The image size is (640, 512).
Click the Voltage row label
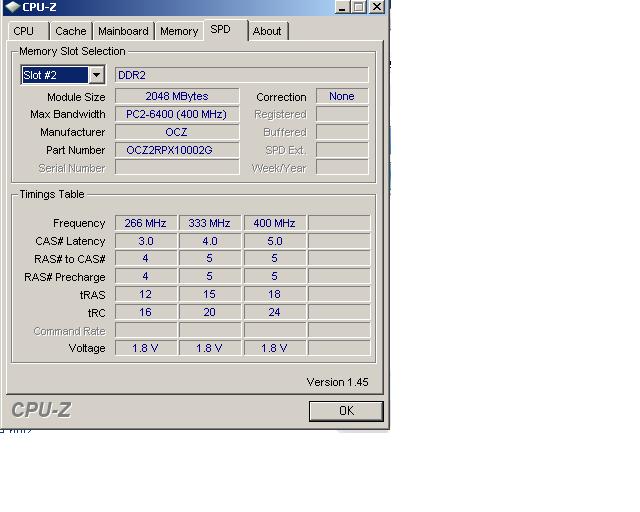pyautogui.click(x=87, y=348)
